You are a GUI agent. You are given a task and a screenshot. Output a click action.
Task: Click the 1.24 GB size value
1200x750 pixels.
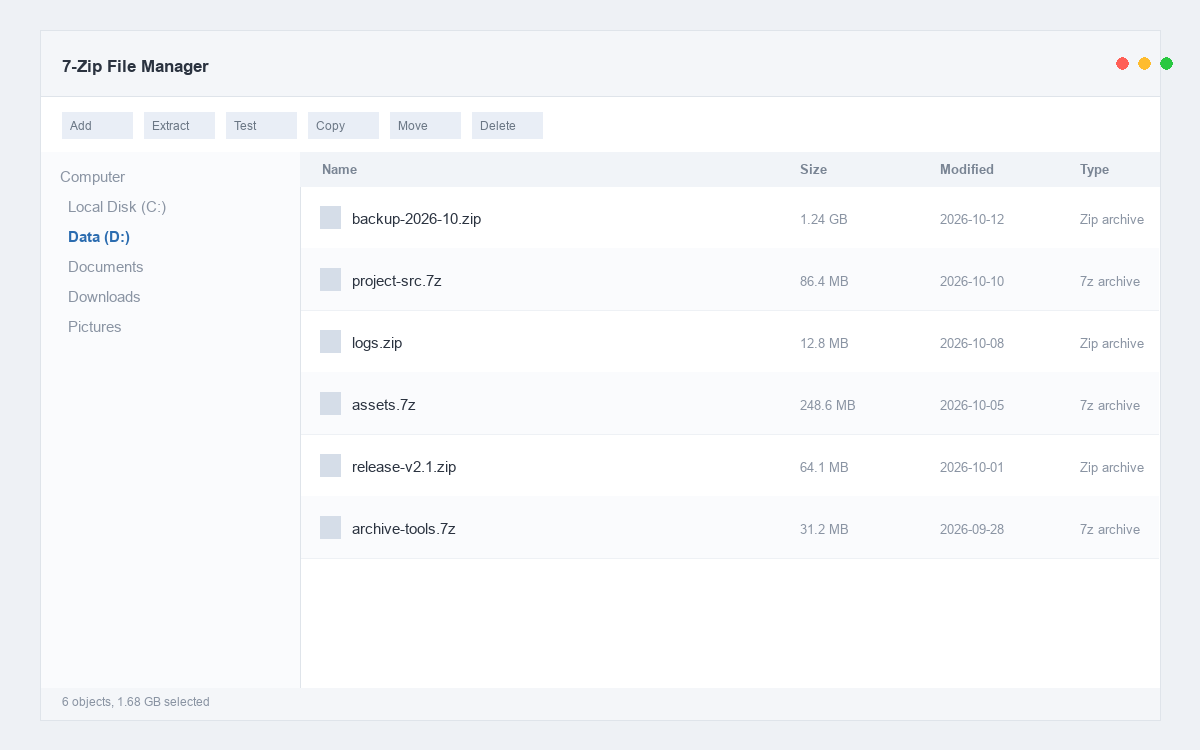click(x=823, y=219)
